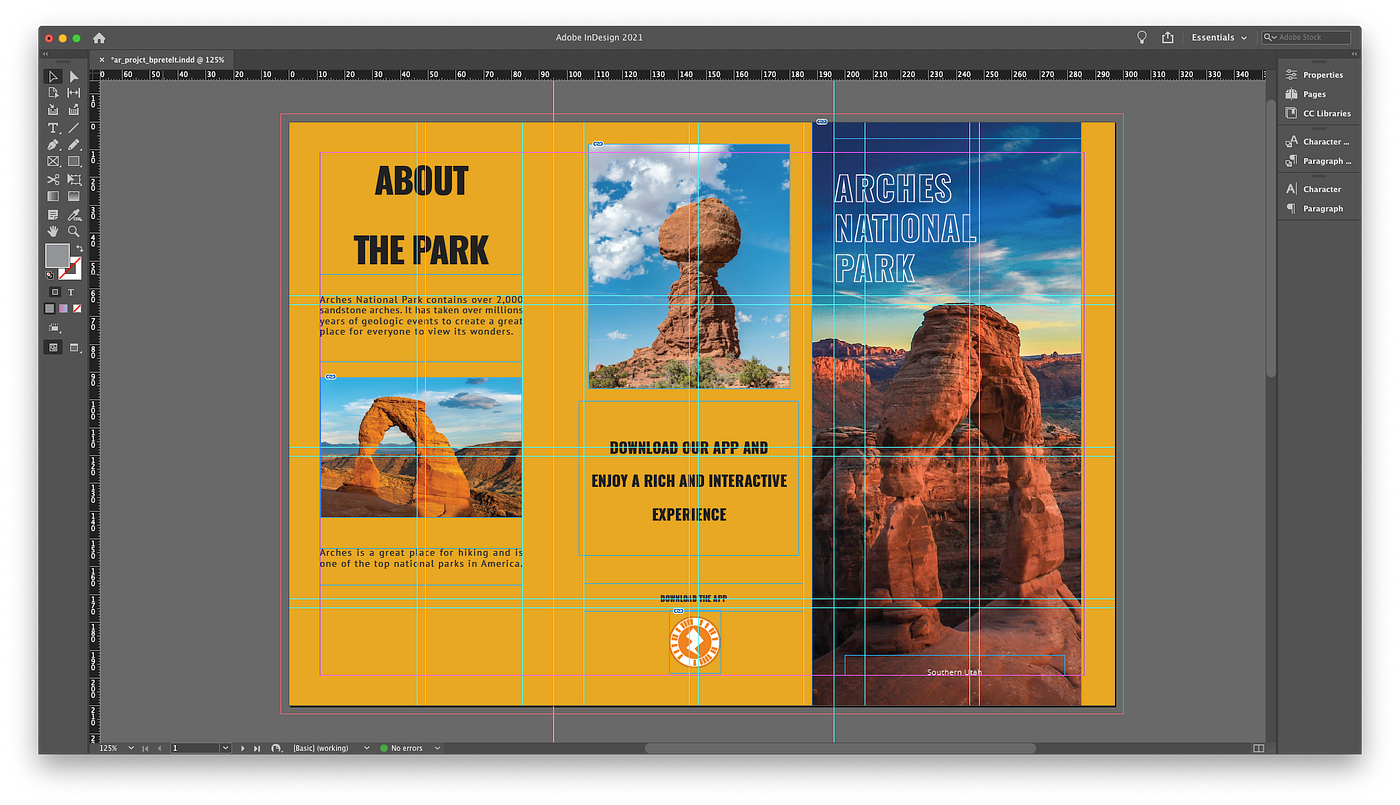Expand the Tools panel double arrows
1400x805 pixels.
(x=46, y=54)
